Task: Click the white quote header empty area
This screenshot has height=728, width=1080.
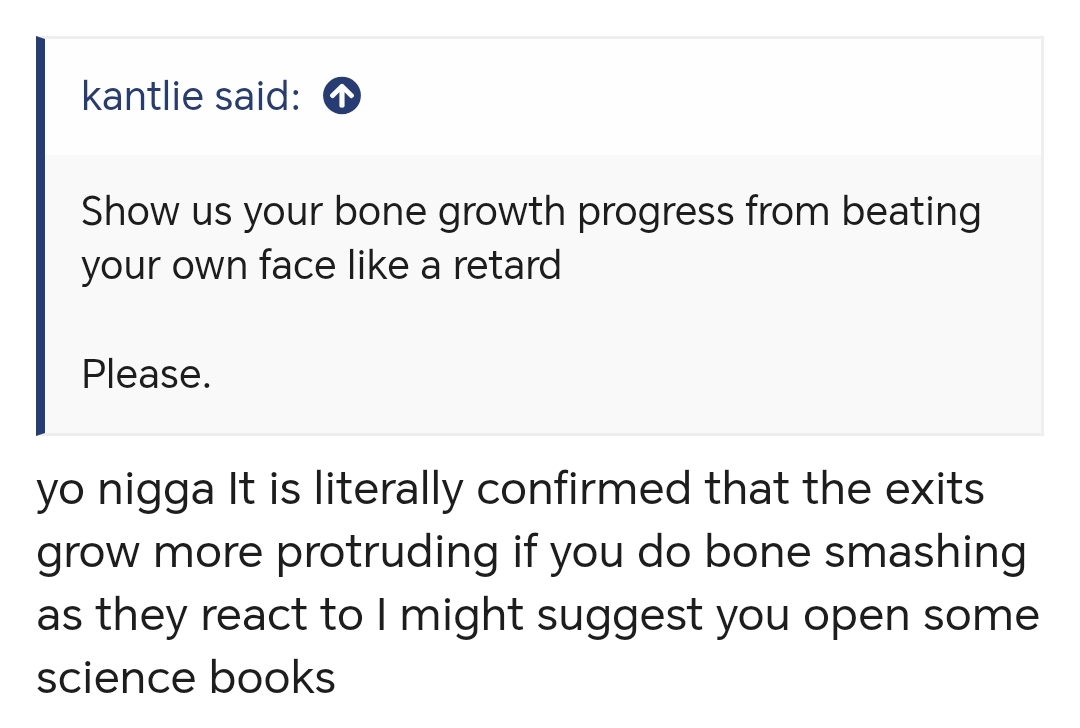Action: (x=689, y=96)
